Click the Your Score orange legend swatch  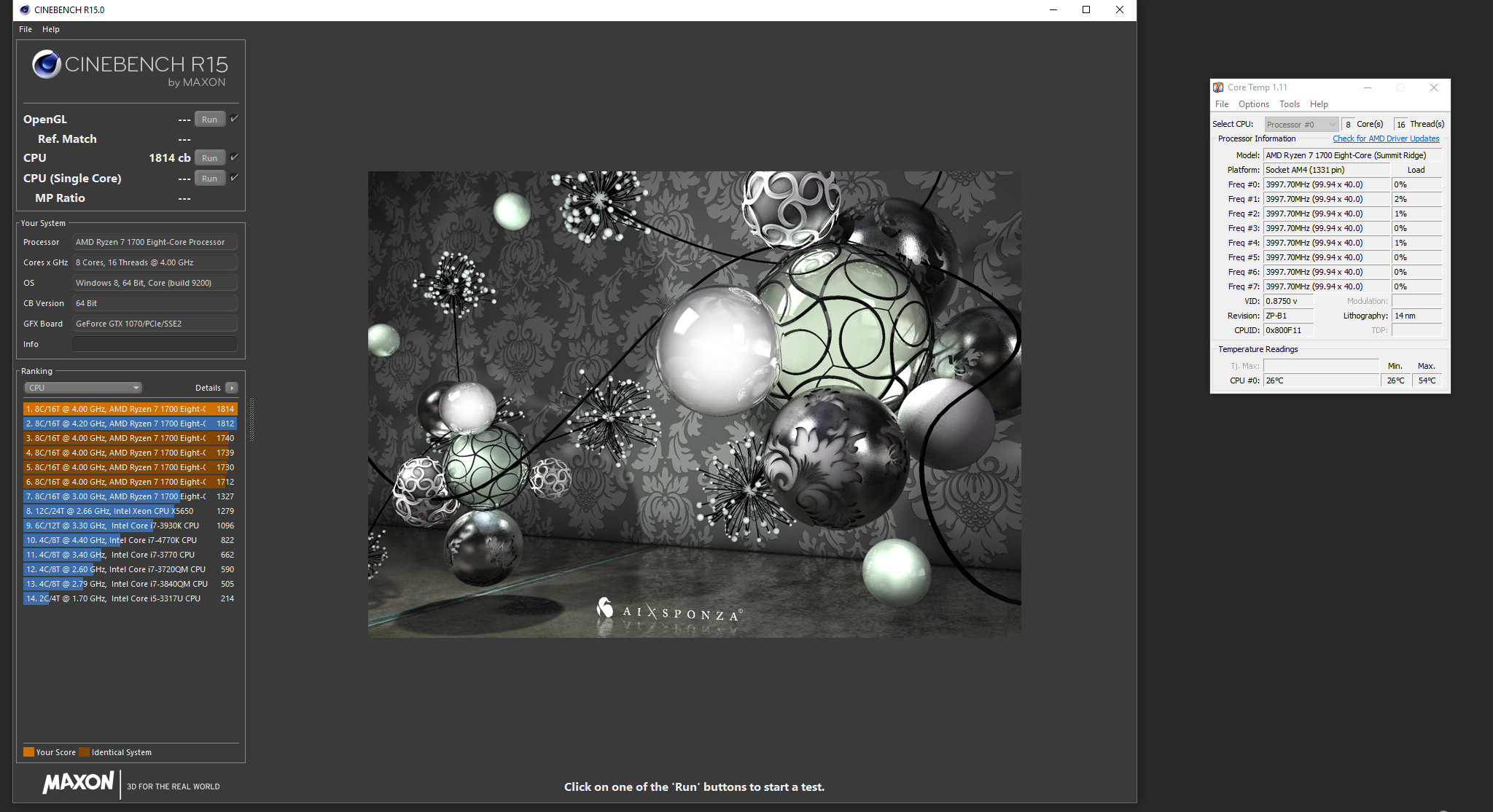tap(28, 752)
